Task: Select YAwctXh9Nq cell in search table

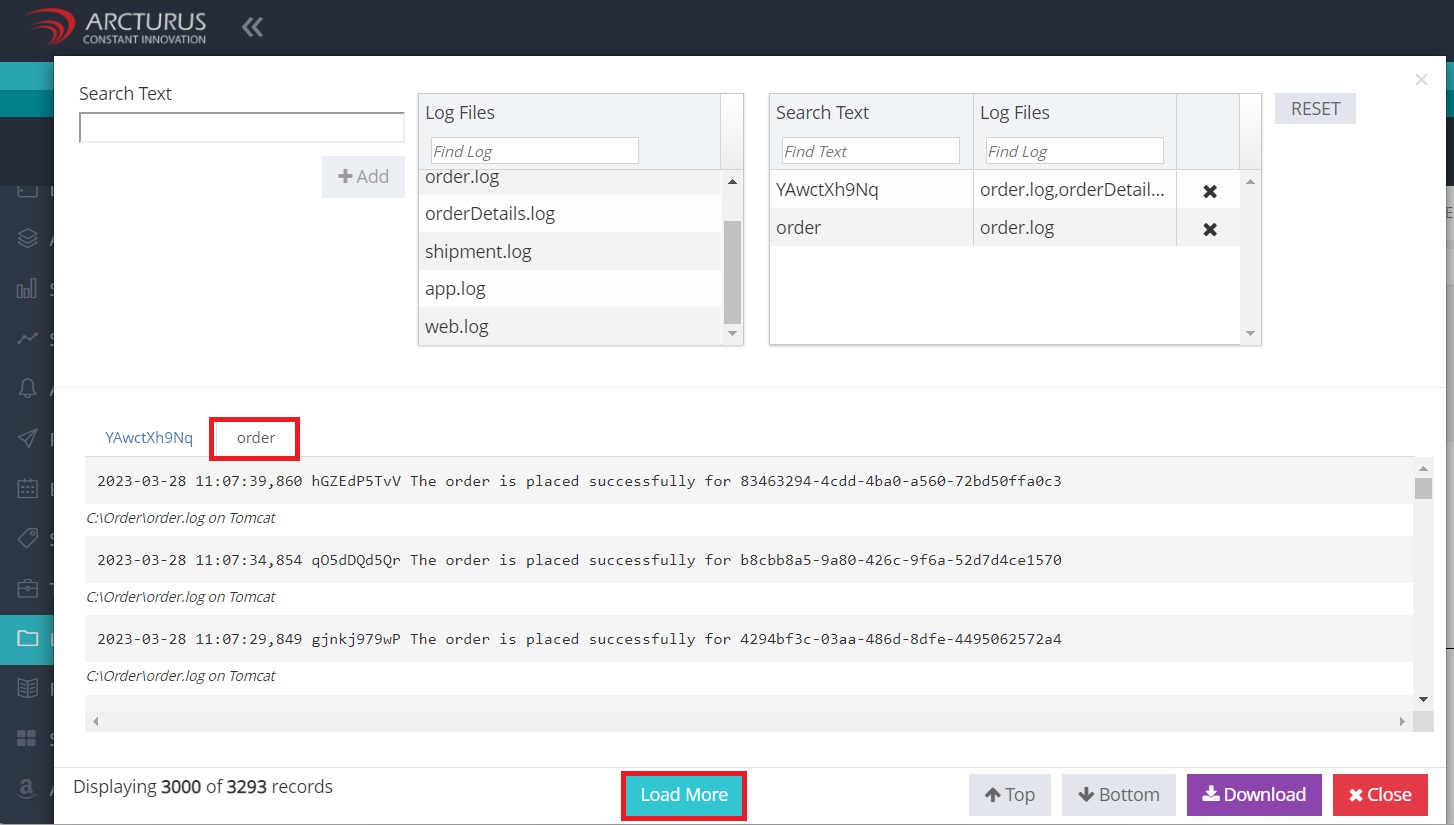Action: tap(871, 190)
